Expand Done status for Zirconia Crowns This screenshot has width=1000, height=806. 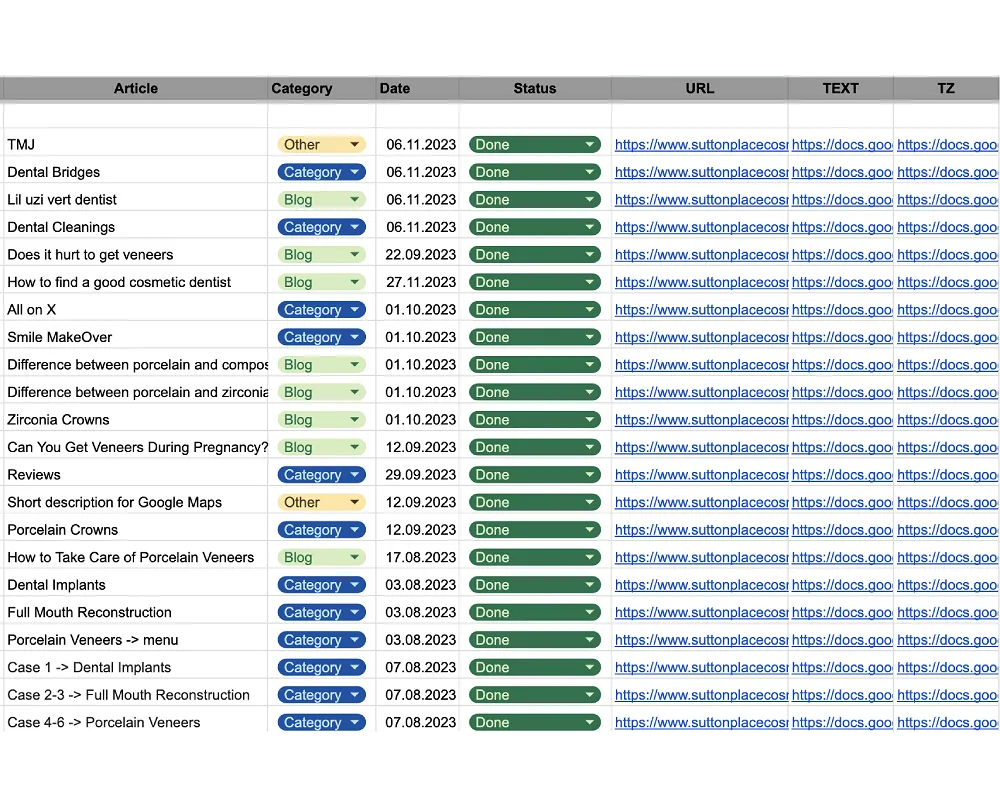[589, 420]
